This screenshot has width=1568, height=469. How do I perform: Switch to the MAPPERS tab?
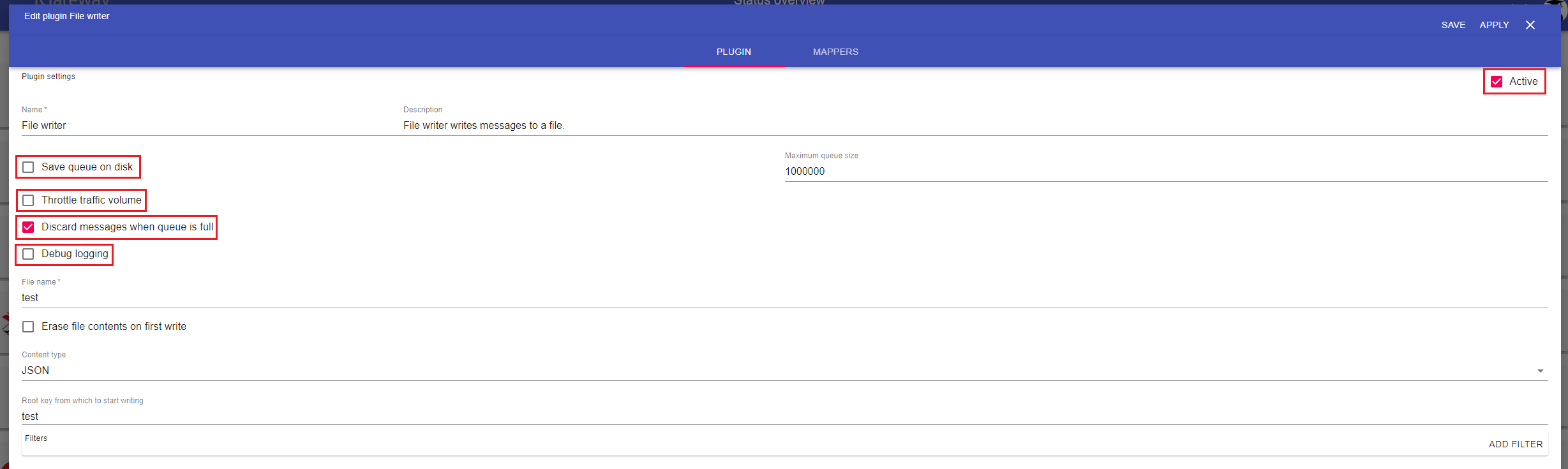coord(835,52)
